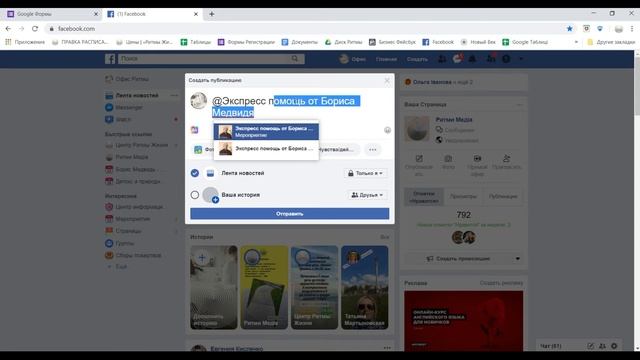The width and height of the screenshot is (640, 360).
Task: Open the red advertisement banner
Action: coord(463,320)
